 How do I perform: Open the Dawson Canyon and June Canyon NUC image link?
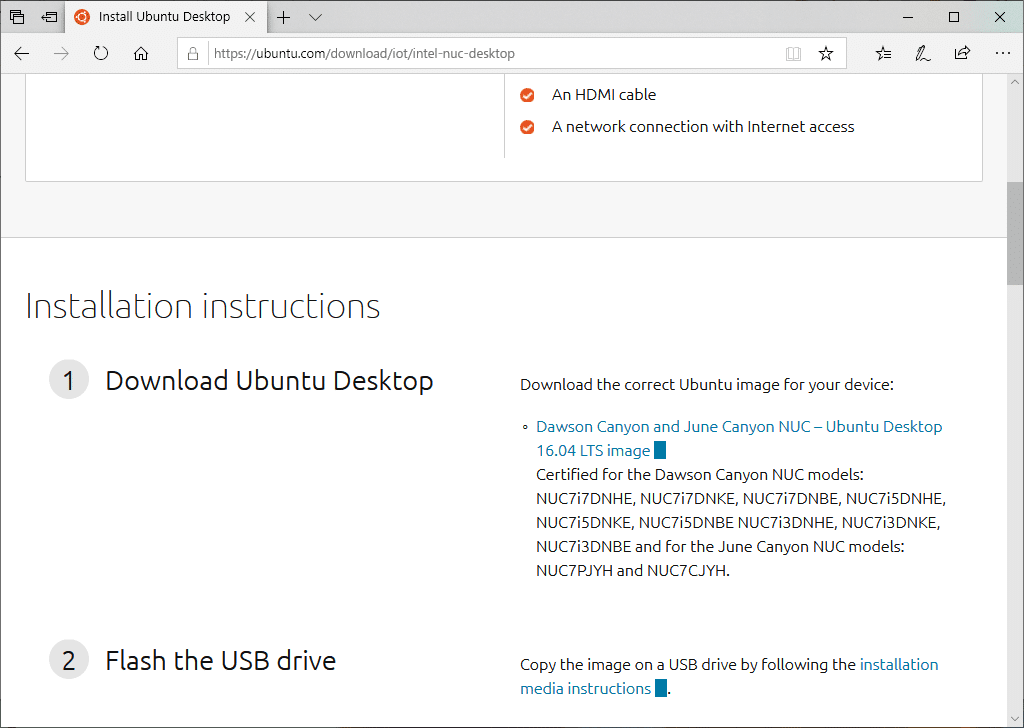pyautogui.click(x=739, y=439)
